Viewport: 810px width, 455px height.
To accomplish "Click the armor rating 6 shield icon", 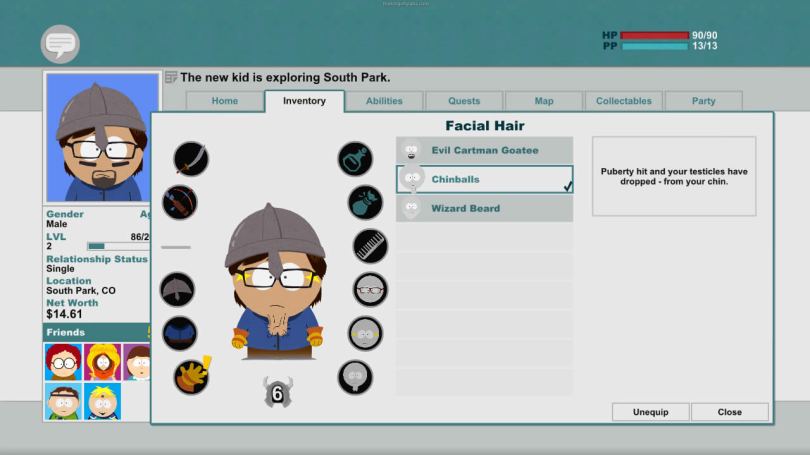I will coord(277,392).
